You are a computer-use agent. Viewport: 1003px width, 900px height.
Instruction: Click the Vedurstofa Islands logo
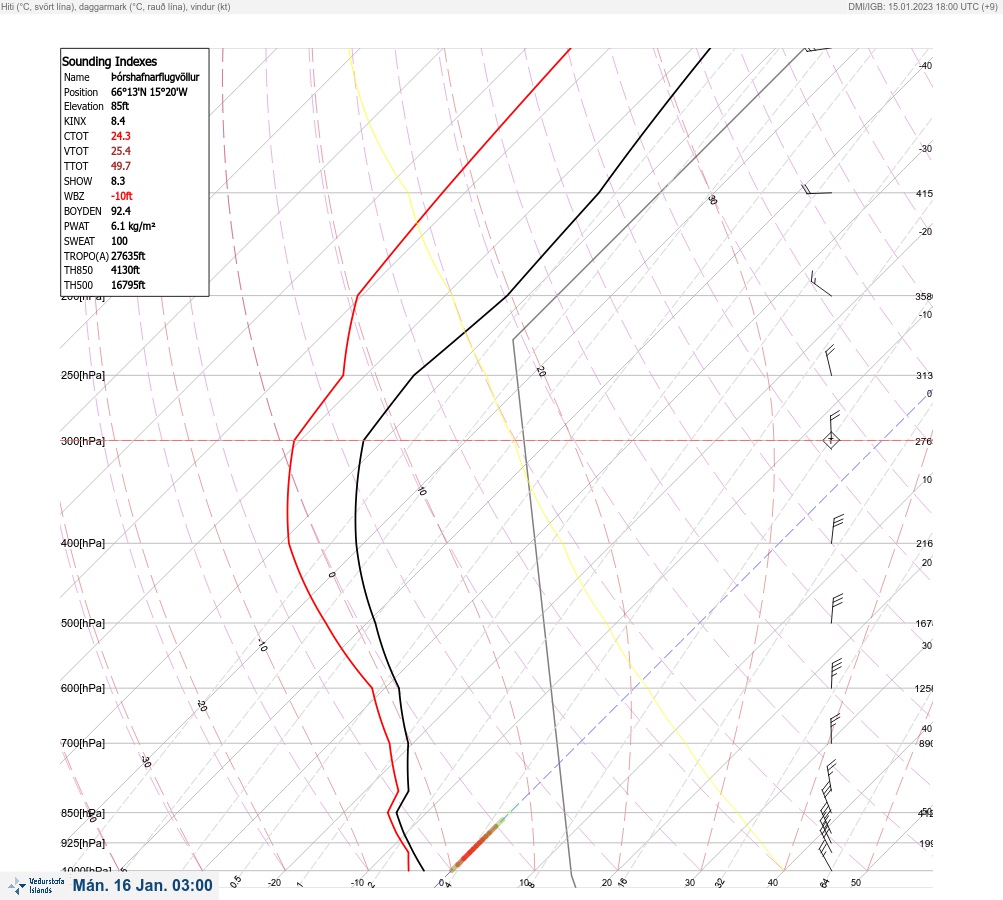pyautogui.click(x=36, y=886)
